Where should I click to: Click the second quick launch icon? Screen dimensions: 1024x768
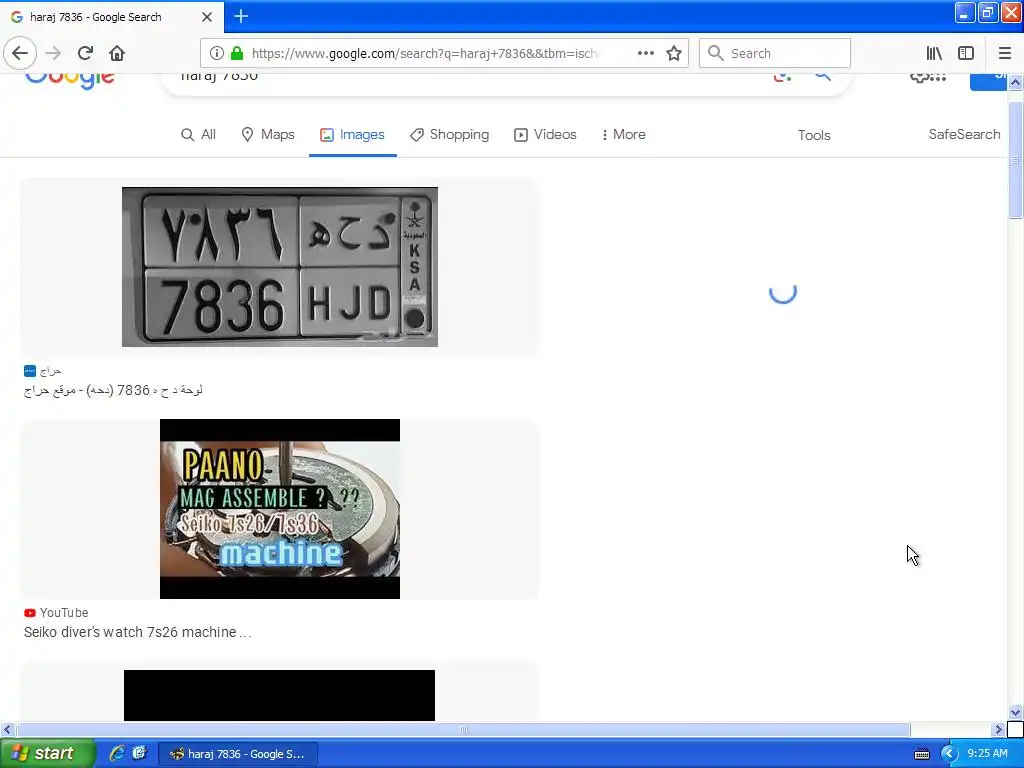(x=139, y=753)
